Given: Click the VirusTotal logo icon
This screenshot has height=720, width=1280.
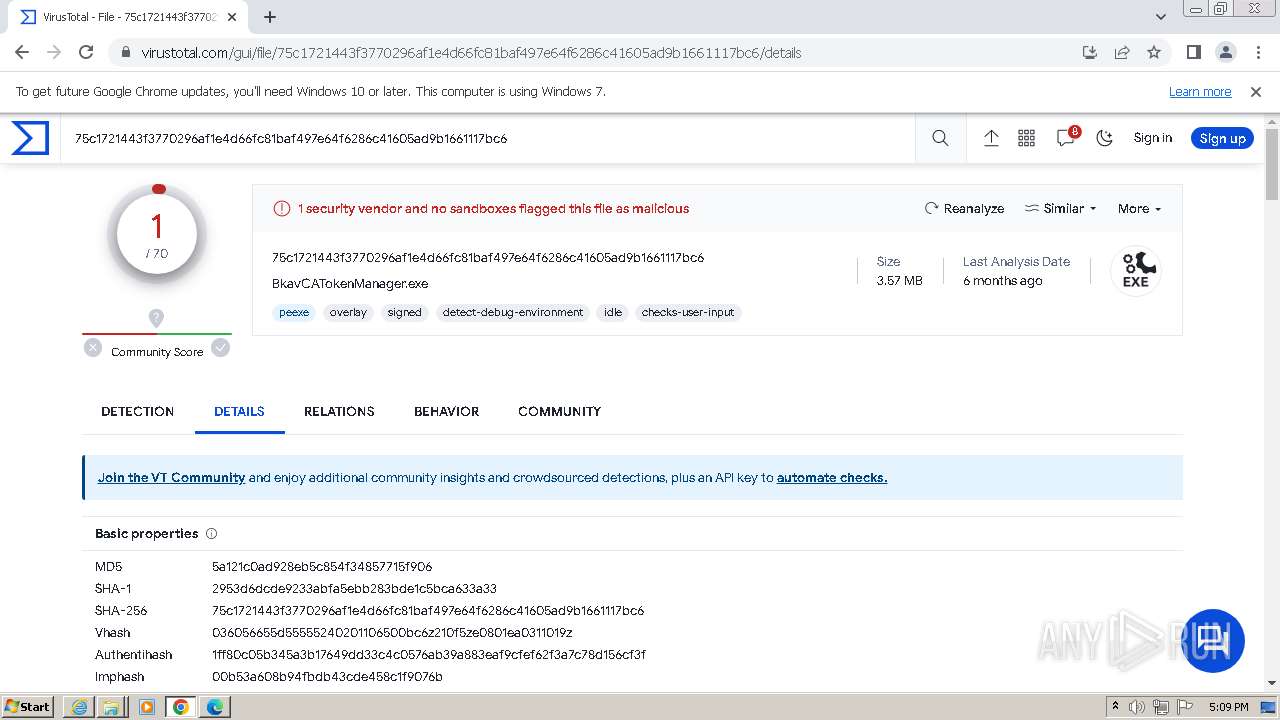Looking at the screenshot, I should (30, 138).
